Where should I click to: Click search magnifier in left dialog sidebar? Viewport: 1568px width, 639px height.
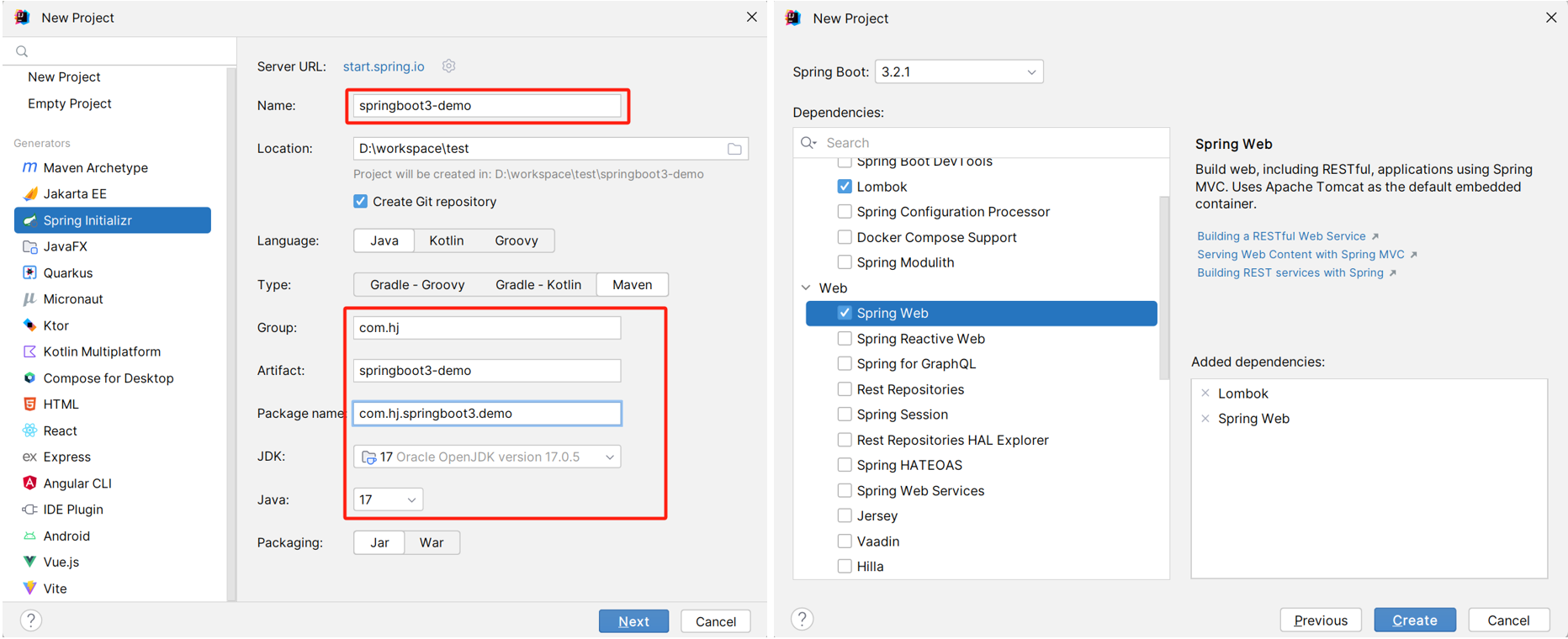(22, 51)
